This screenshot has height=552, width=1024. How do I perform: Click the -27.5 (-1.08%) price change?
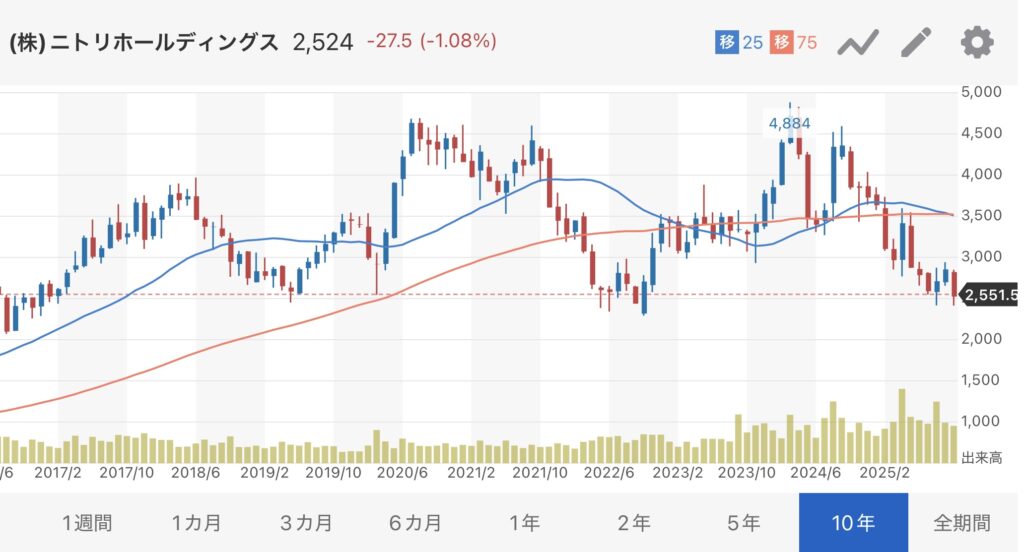click(x=431, y=42)
